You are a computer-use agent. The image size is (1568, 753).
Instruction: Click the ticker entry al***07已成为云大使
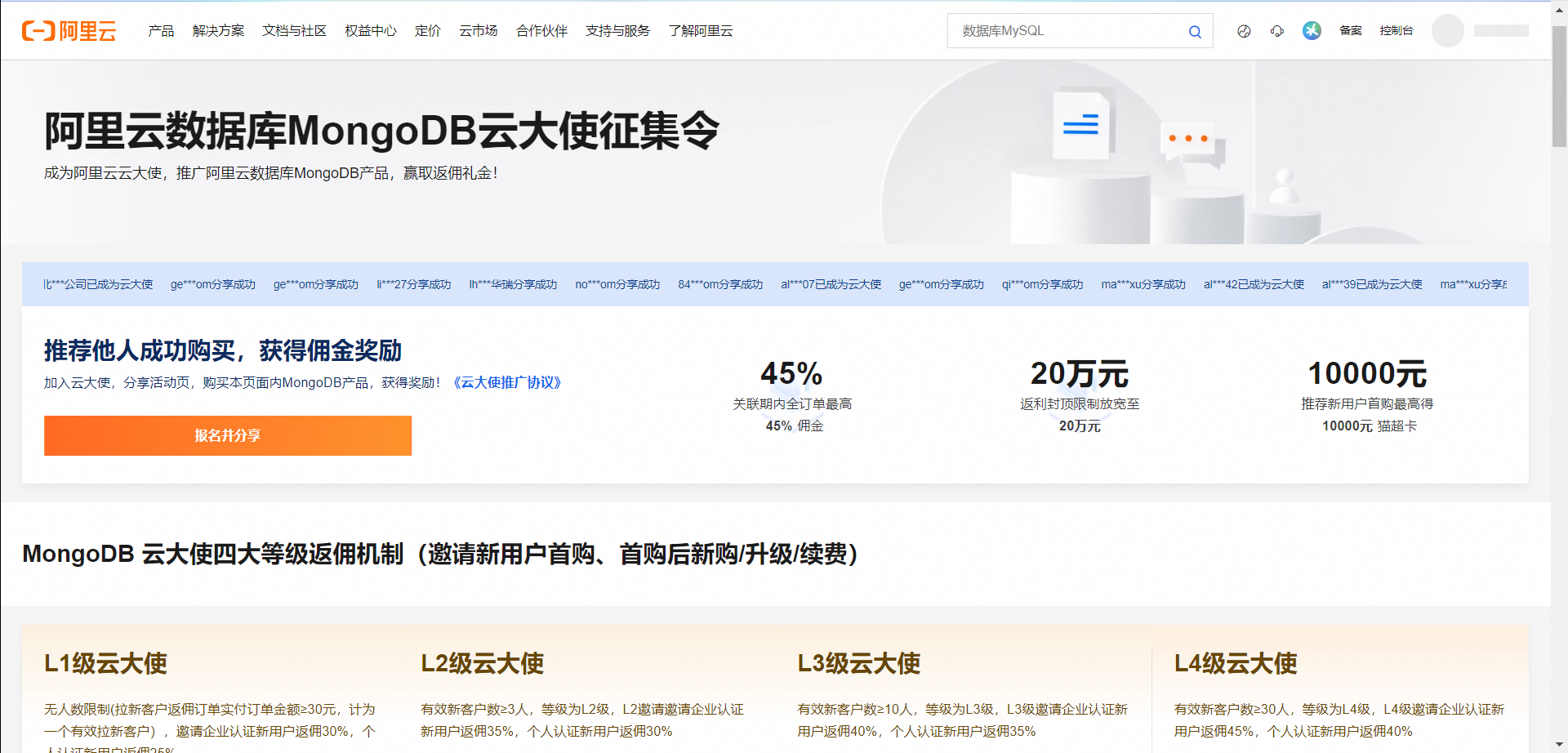(831, 284)
